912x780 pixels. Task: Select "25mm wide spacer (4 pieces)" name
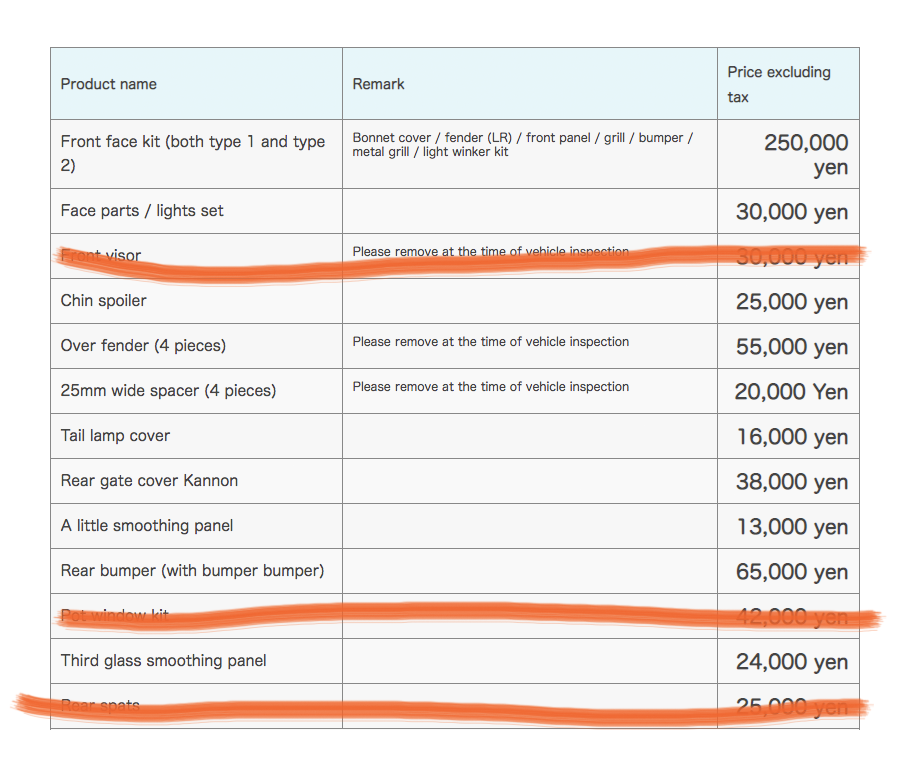(x=168, y=391)
